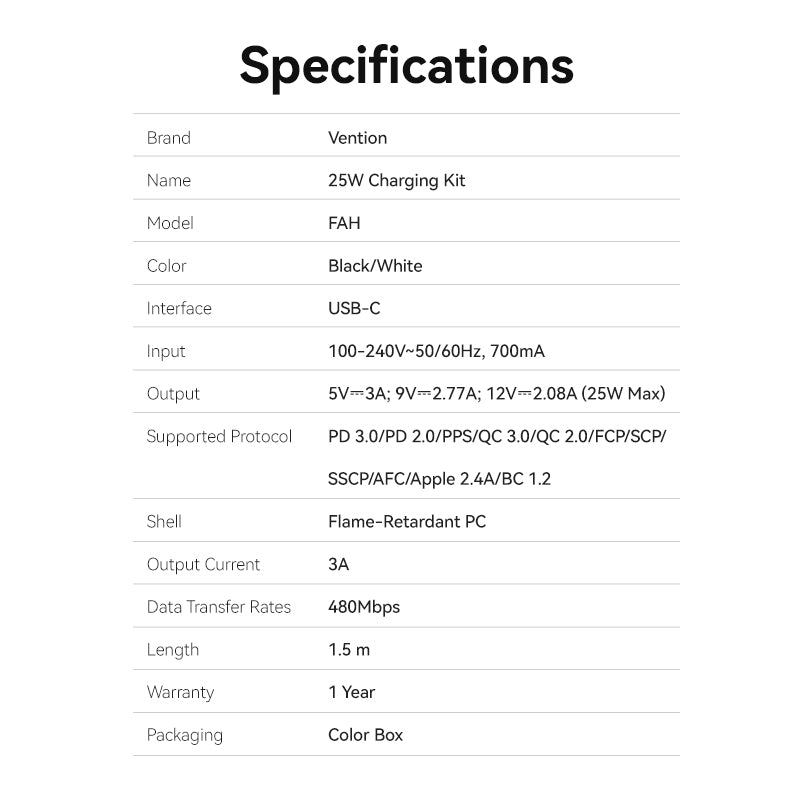Select the USB-C interface value

point(354,309)
